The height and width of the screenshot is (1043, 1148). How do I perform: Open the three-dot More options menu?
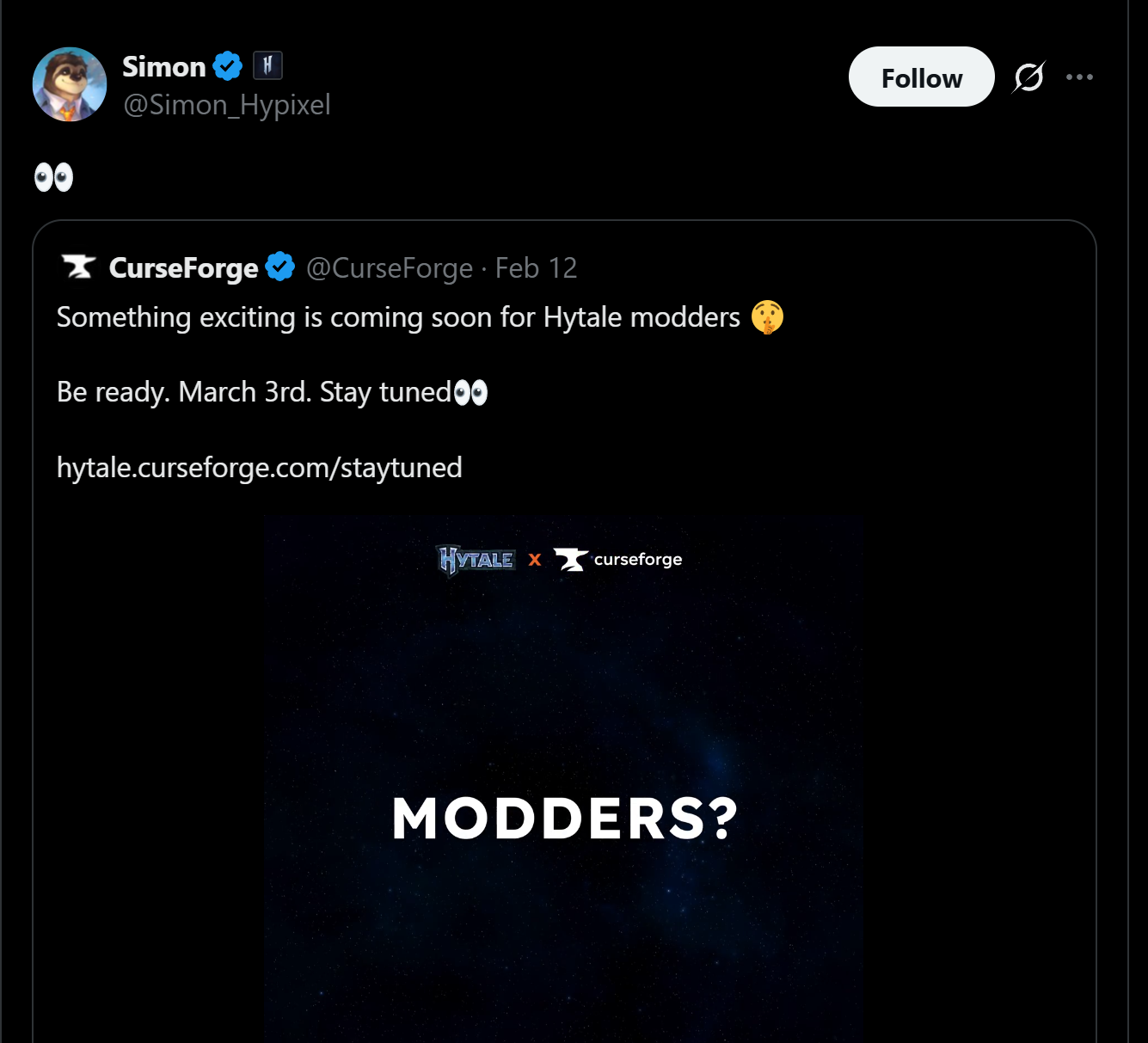1079,77
